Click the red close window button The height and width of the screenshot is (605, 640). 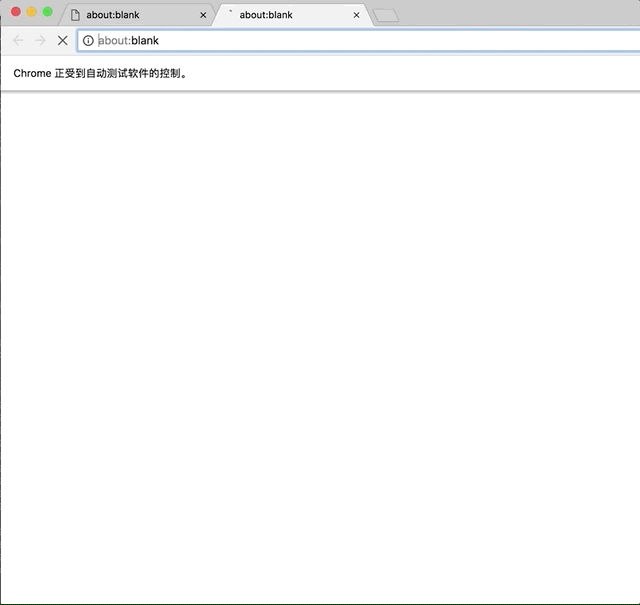tap(16, 12)
